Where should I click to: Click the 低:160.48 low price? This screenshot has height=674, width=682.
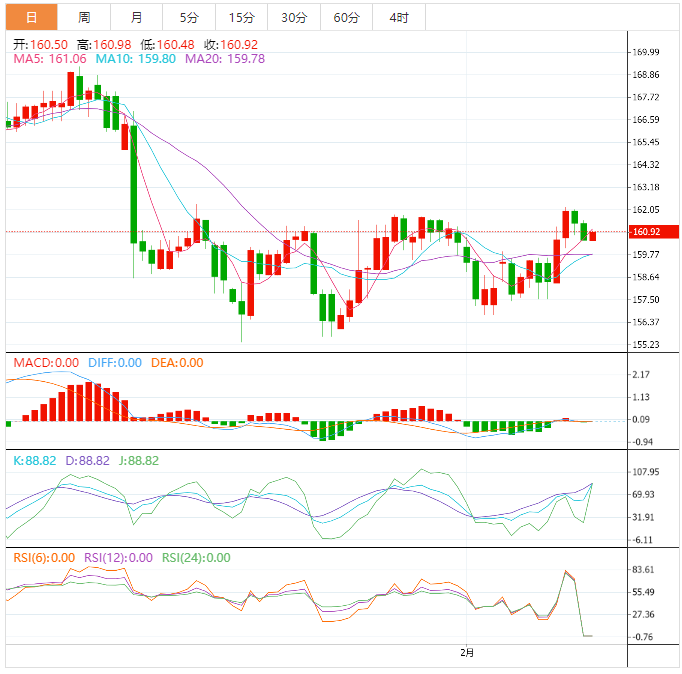pos(167,44)
